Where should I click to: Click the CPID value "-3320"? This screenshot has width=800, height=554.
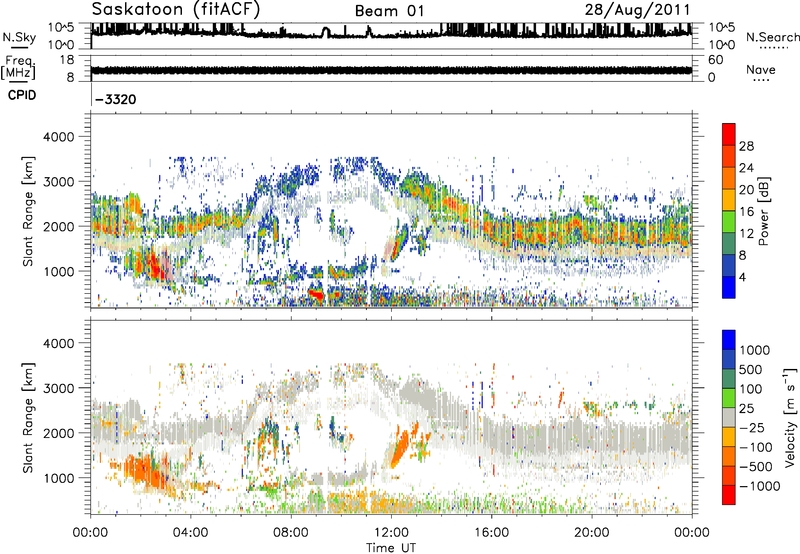116,99
